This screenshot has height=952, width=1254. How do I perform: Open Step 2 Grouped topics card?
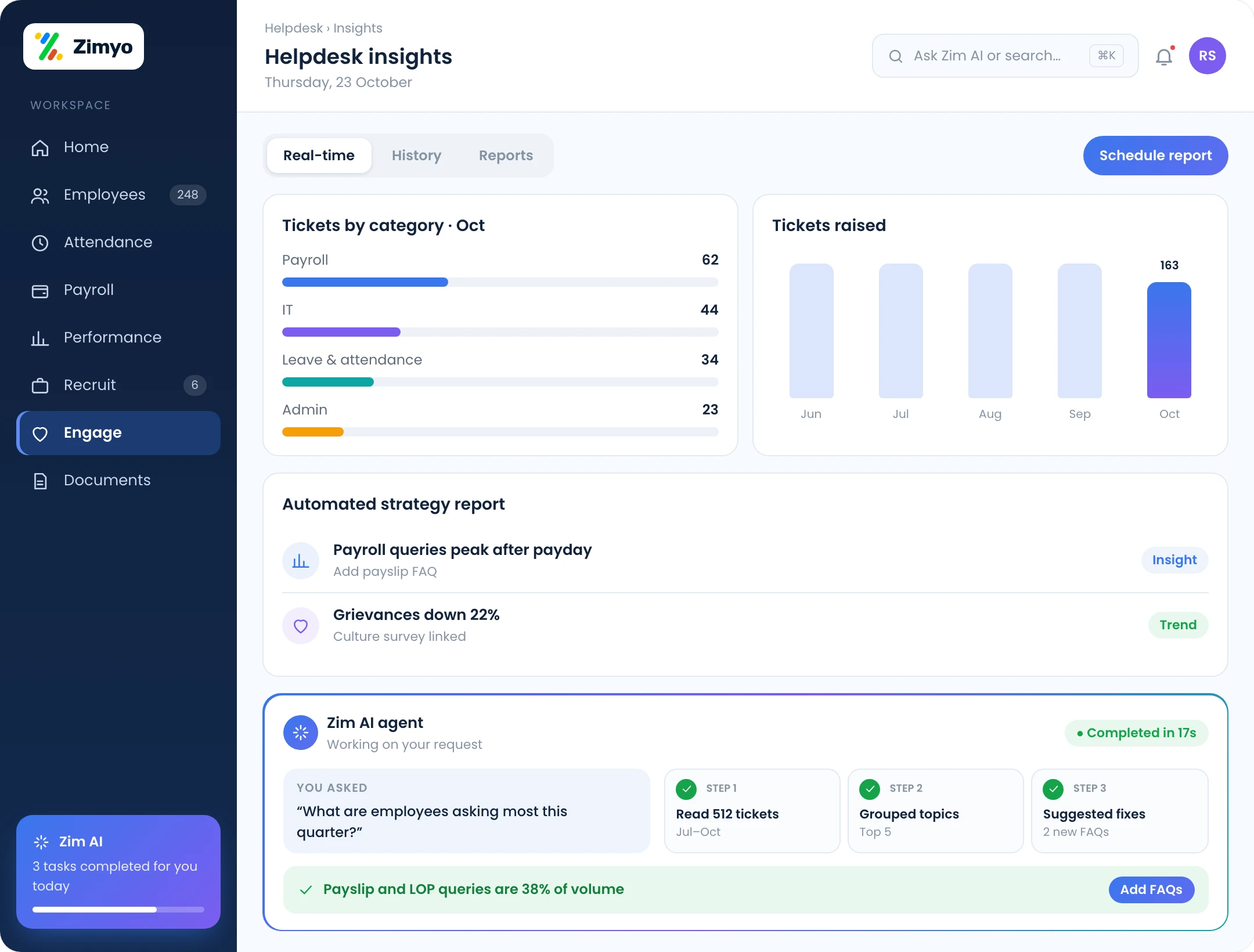pyautogui.click(x=935, y=811)
